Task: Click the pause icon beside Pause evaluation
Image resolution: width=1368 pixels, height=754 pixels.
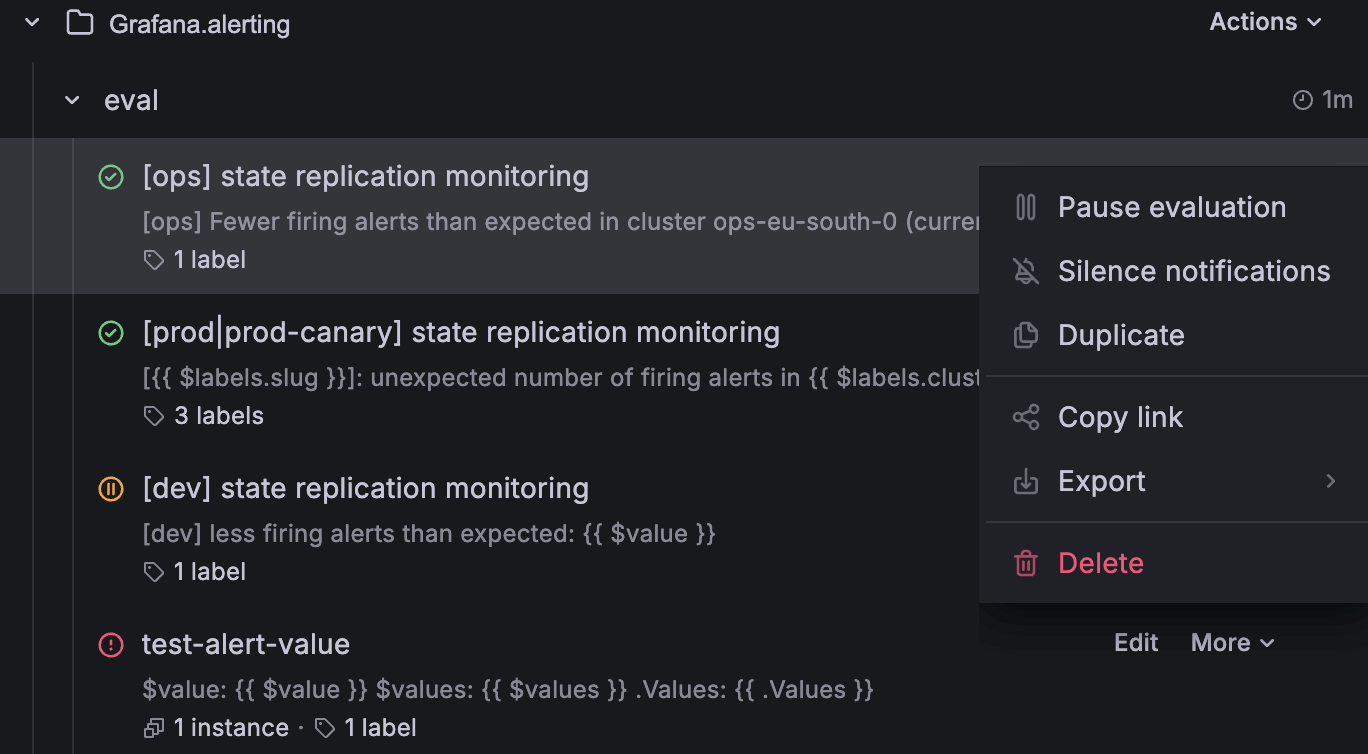Action: point(1025,206)
